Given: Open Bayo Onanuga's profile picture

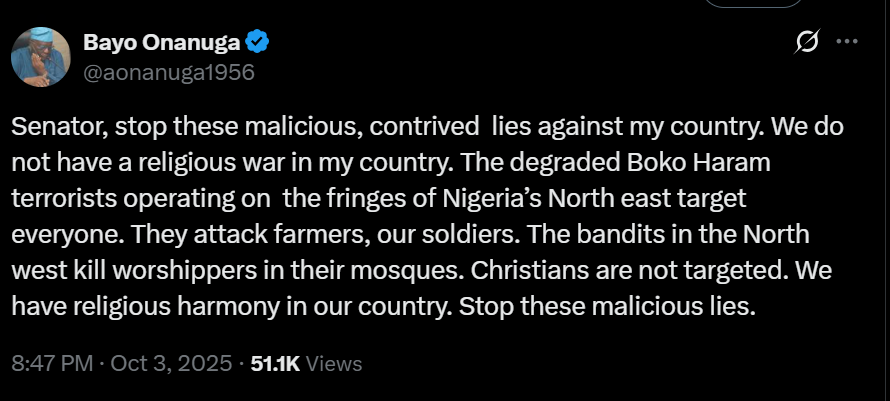Looking at the screenshot, I should tap(40, 56).
